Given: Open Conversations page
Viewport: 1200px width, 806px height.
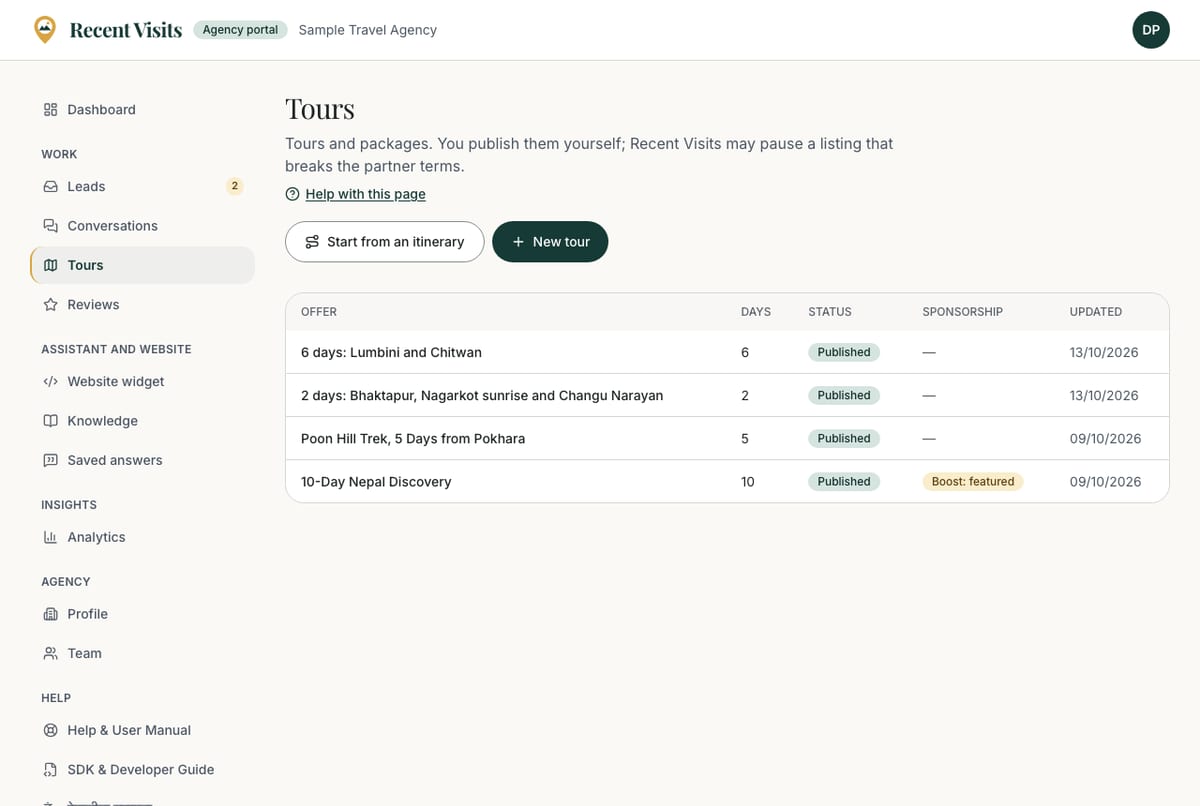Looking at the screenshot, I should 142,226.
